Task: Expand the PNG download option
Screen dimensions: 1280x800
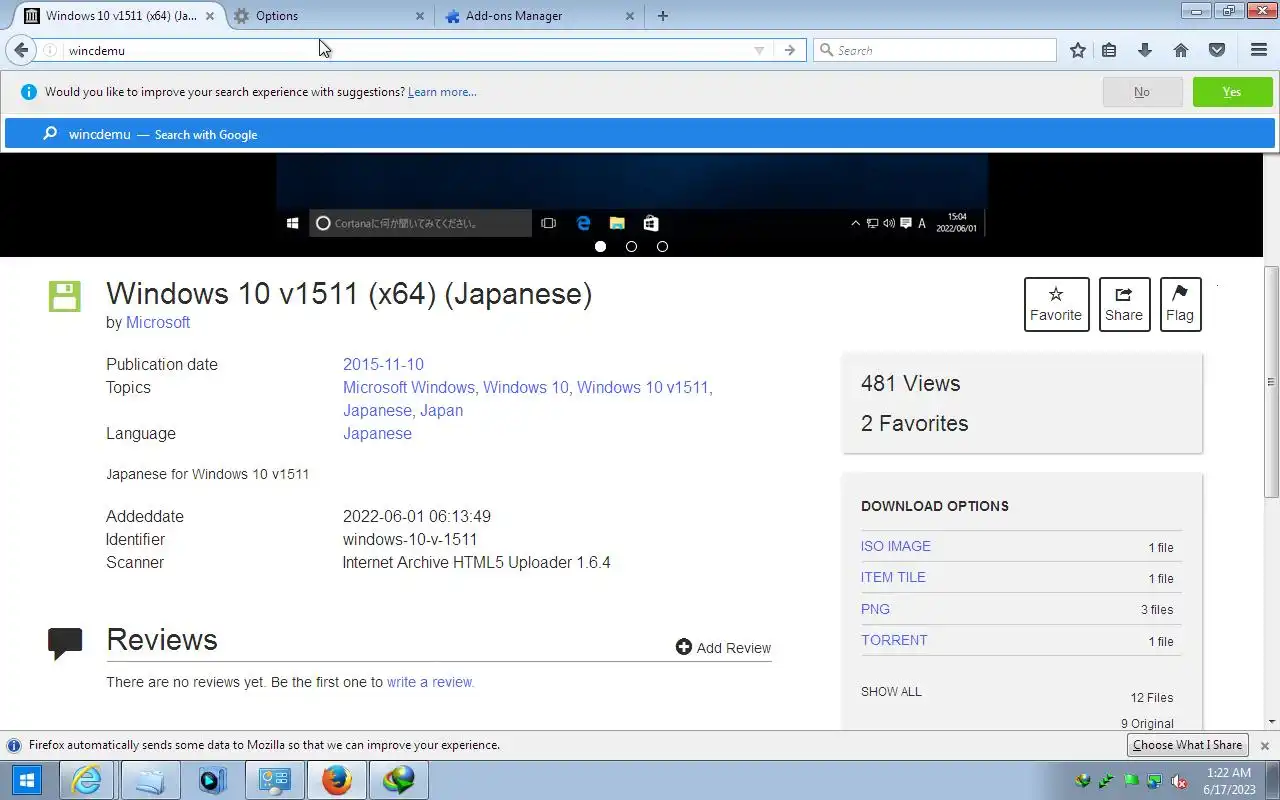Action: [875, 609]
